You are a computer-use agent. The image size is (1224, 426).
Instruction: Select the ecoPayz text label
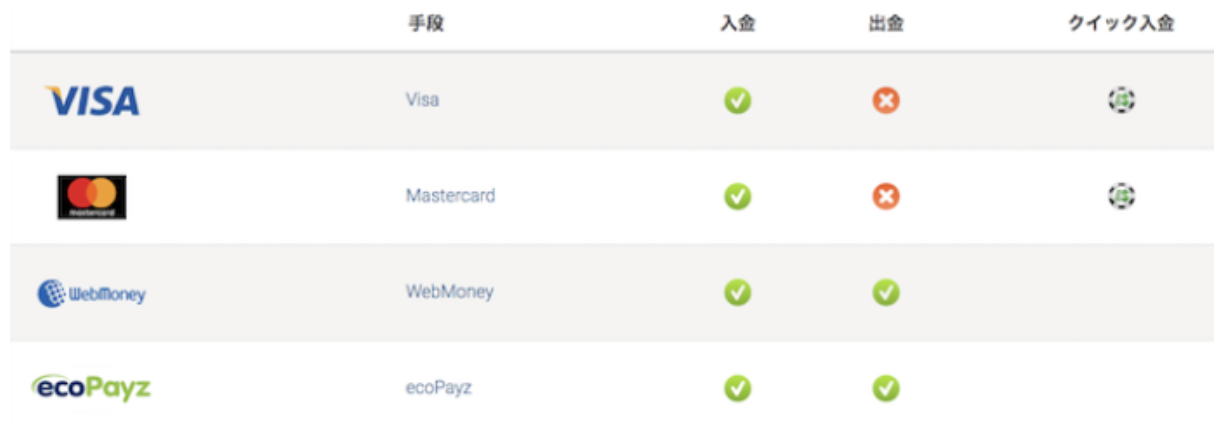point(438,388)
